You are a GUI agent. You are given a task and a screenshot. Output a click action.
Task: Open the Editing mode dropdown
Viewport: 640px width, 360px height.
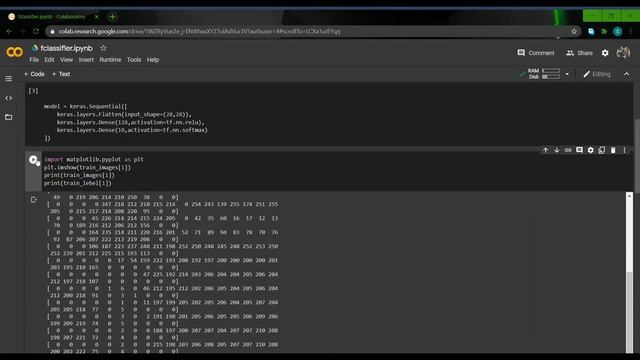pos(597,74)
